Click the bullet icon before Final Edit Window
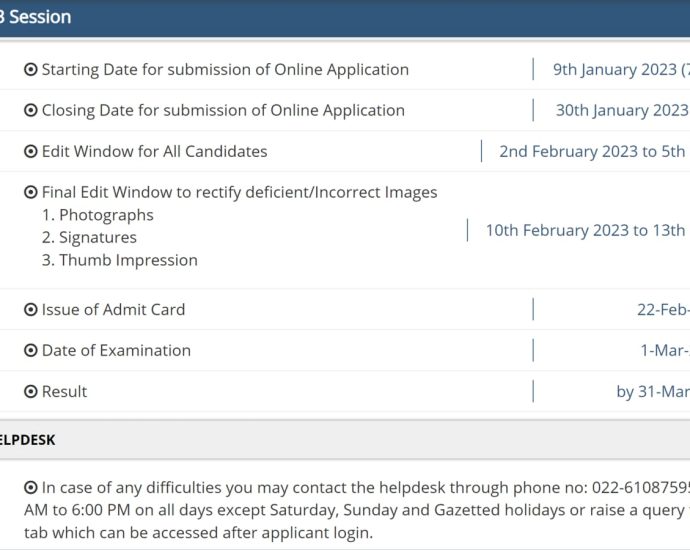Screen dimensions: 690x550 point(31,192)
